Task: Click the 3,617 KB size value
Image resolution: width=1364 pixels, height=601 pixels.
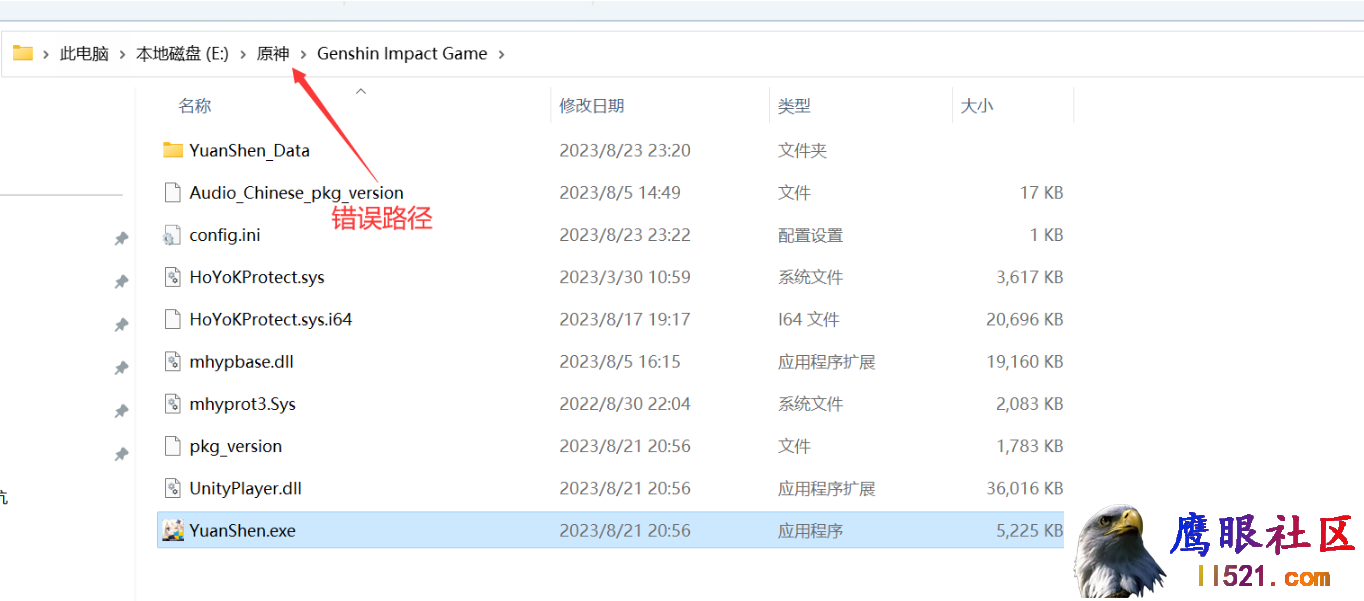Action: [x=1030, y=277]
